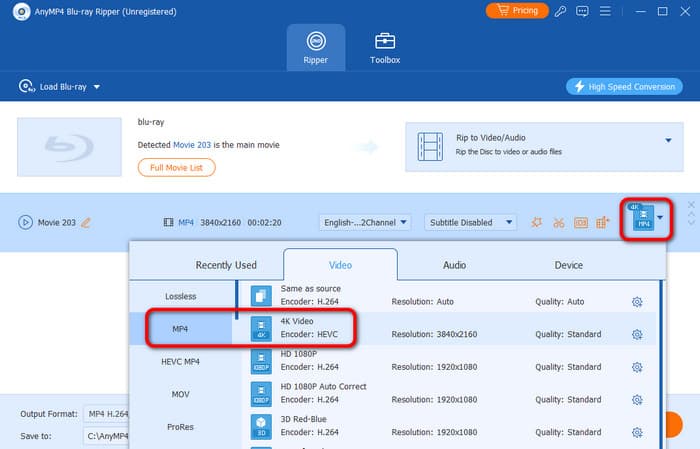Image resolution: width=700 pixels, height=449 pixels.
Task: Select MP4 format category
Action: (x=181, y=329)
